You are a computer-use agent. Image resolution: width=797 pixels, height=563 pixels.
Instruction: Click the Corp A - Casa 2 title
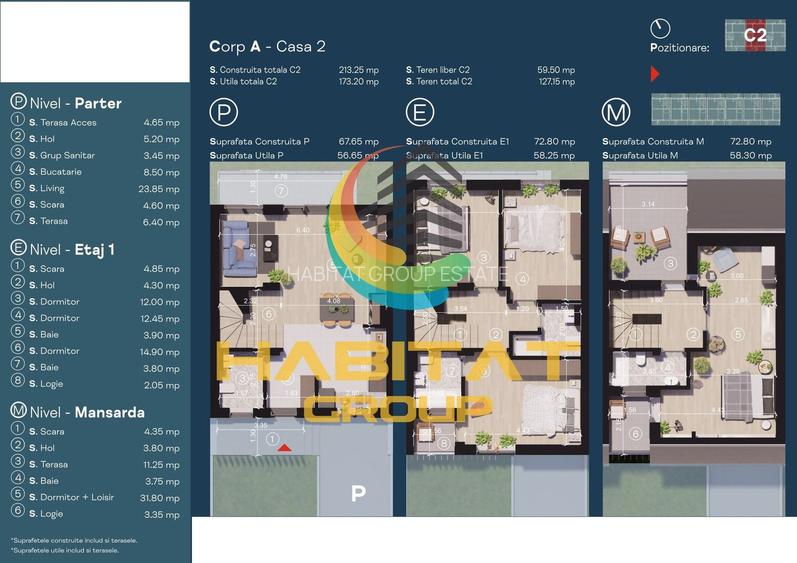point(267,46)
